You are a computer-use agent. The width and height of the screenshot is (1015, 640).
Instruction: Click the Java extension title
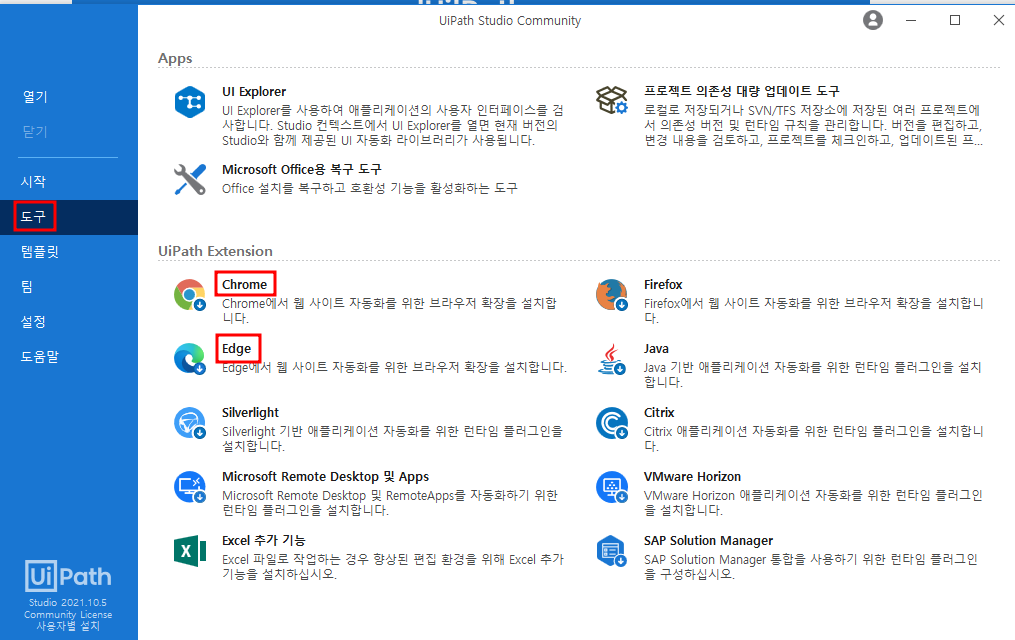click(656, 348)
